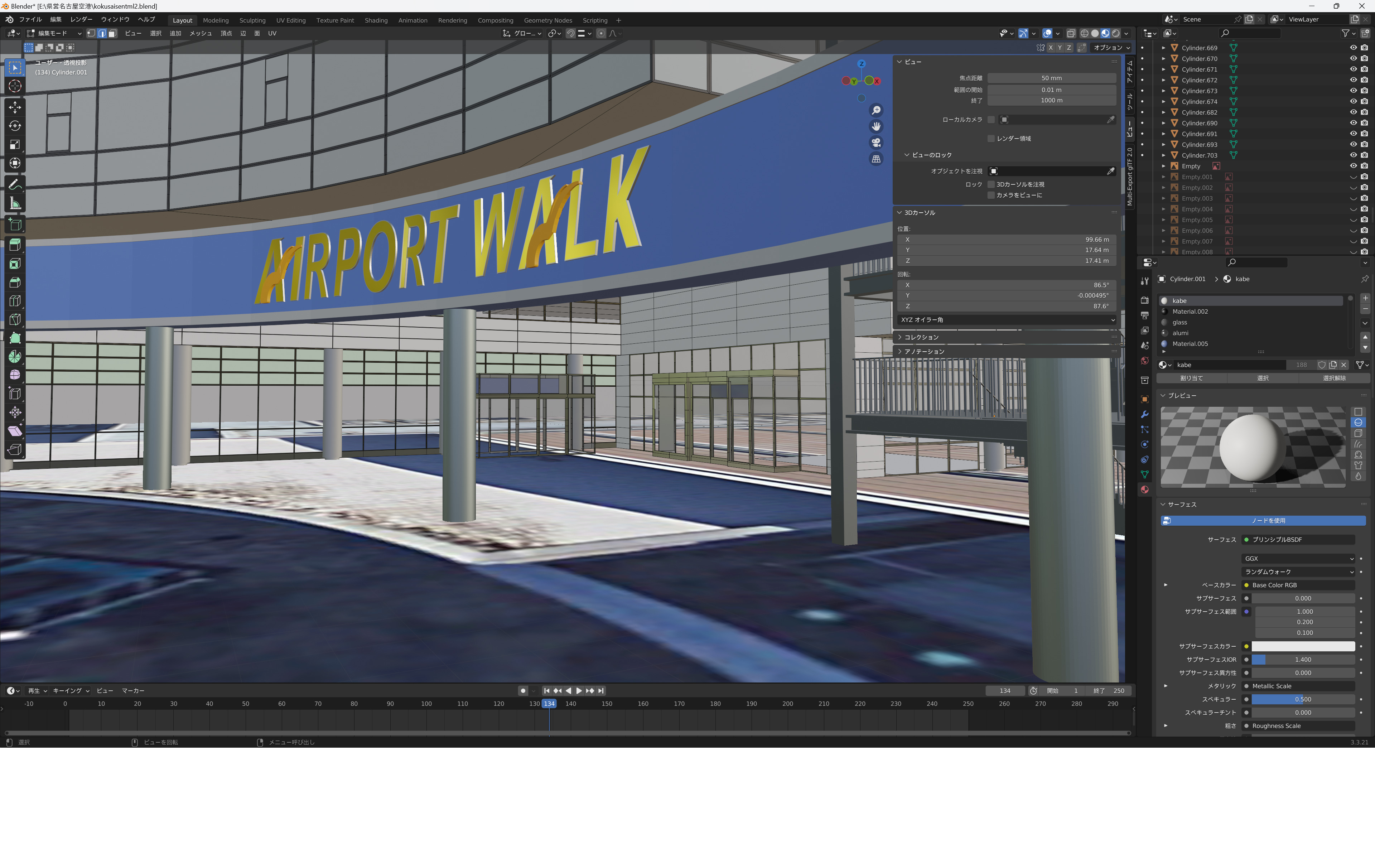Hide Cylinder.669 with its eye icon

[x=1353, y=48]
